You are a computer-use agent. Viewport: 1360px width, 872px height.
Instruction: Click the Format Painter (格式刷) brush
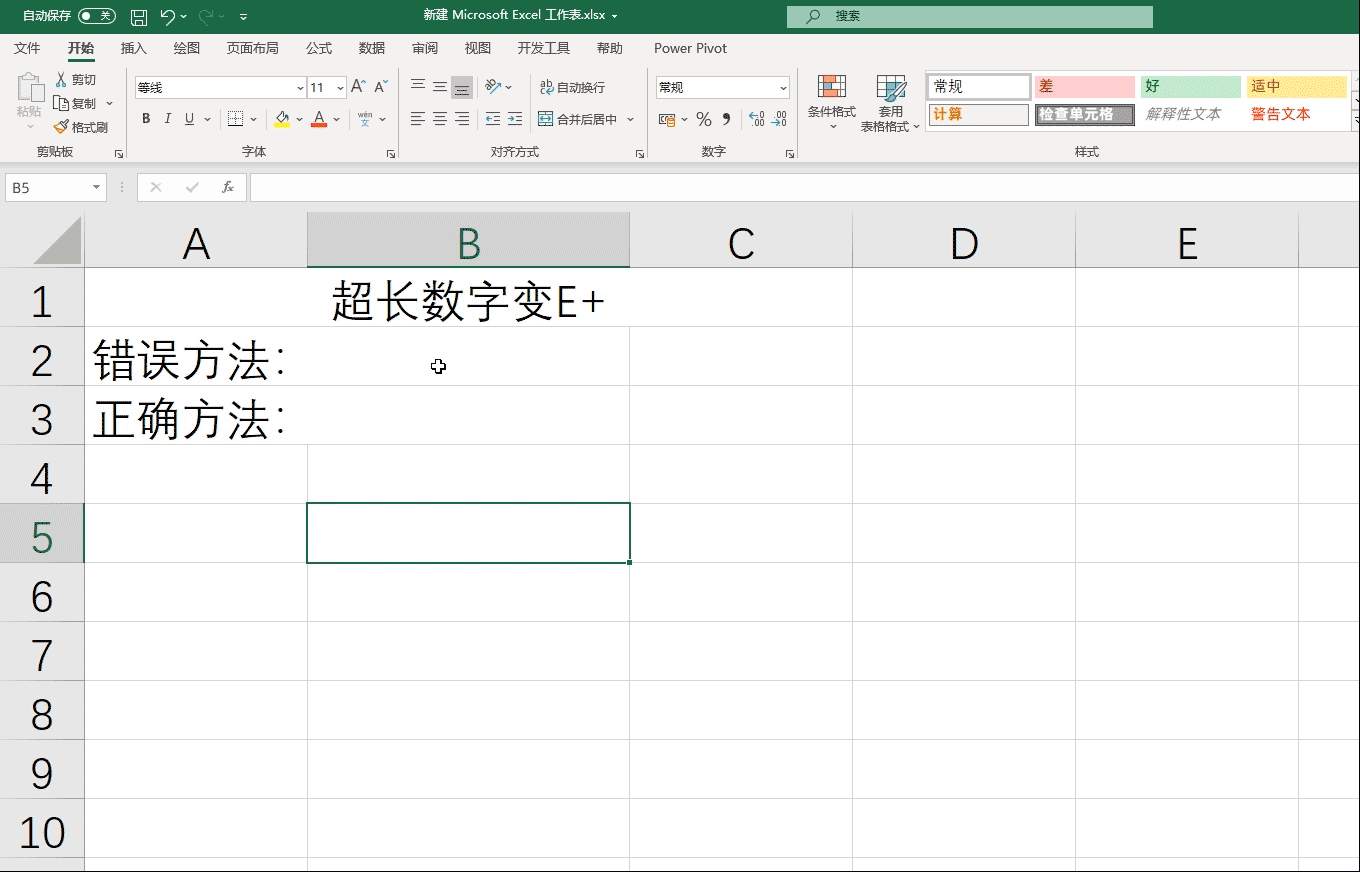coord(80,127)
